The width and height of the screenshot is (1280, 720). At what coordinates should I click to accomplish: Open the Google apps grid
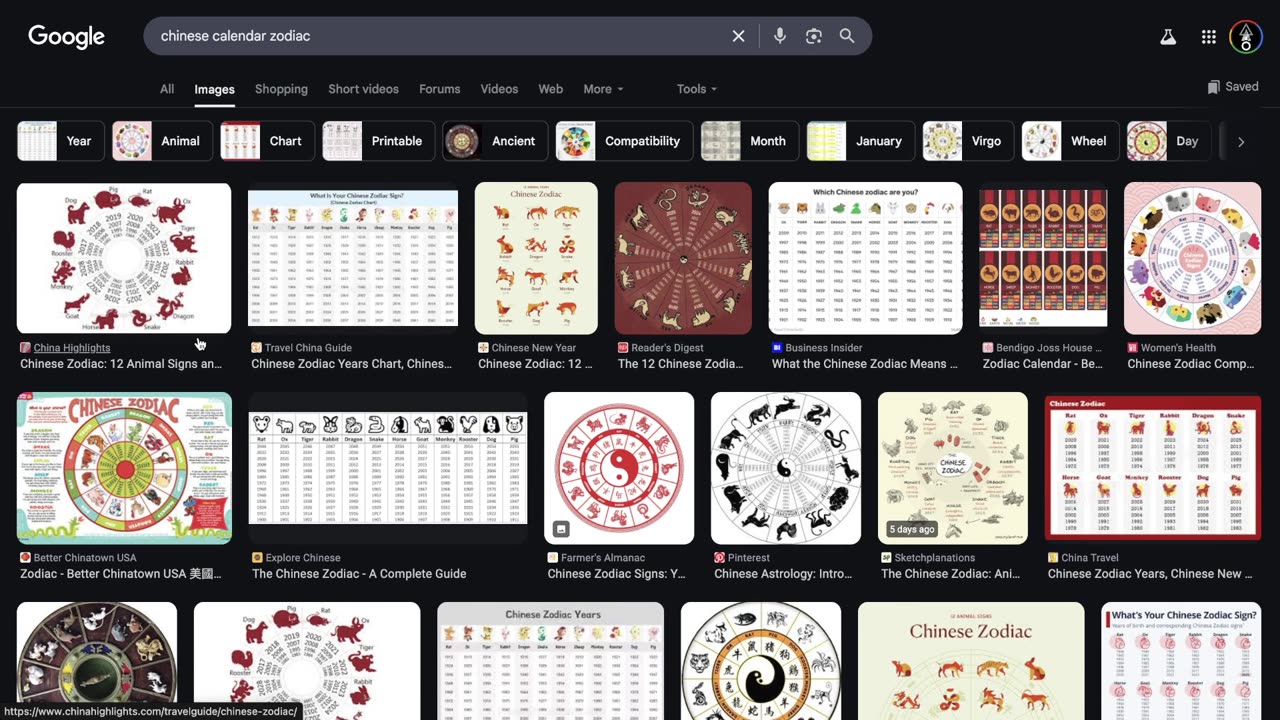pos(1209,37)
